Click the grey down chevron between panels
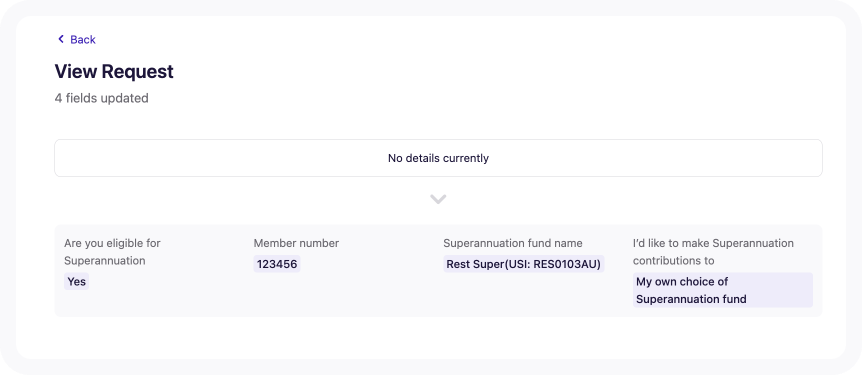 click(438, 199)
